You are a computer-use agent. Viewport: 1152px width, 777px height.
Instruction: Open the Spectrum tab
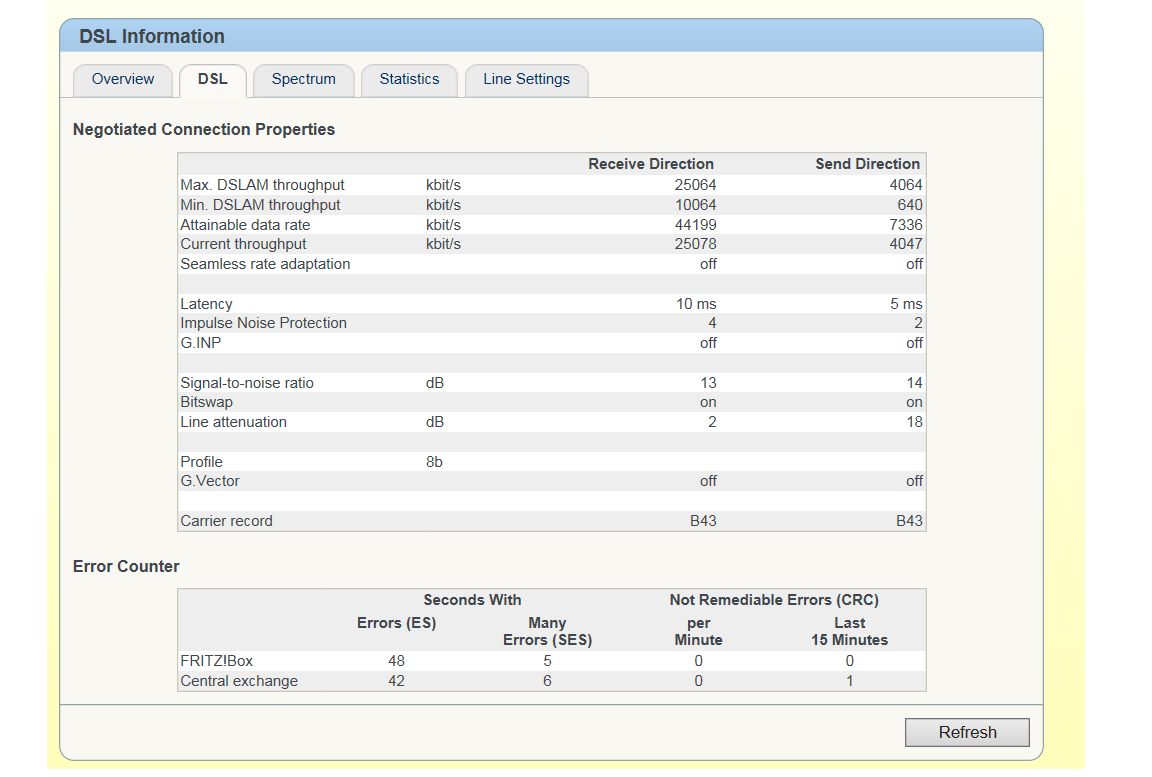tap(303, 80)
